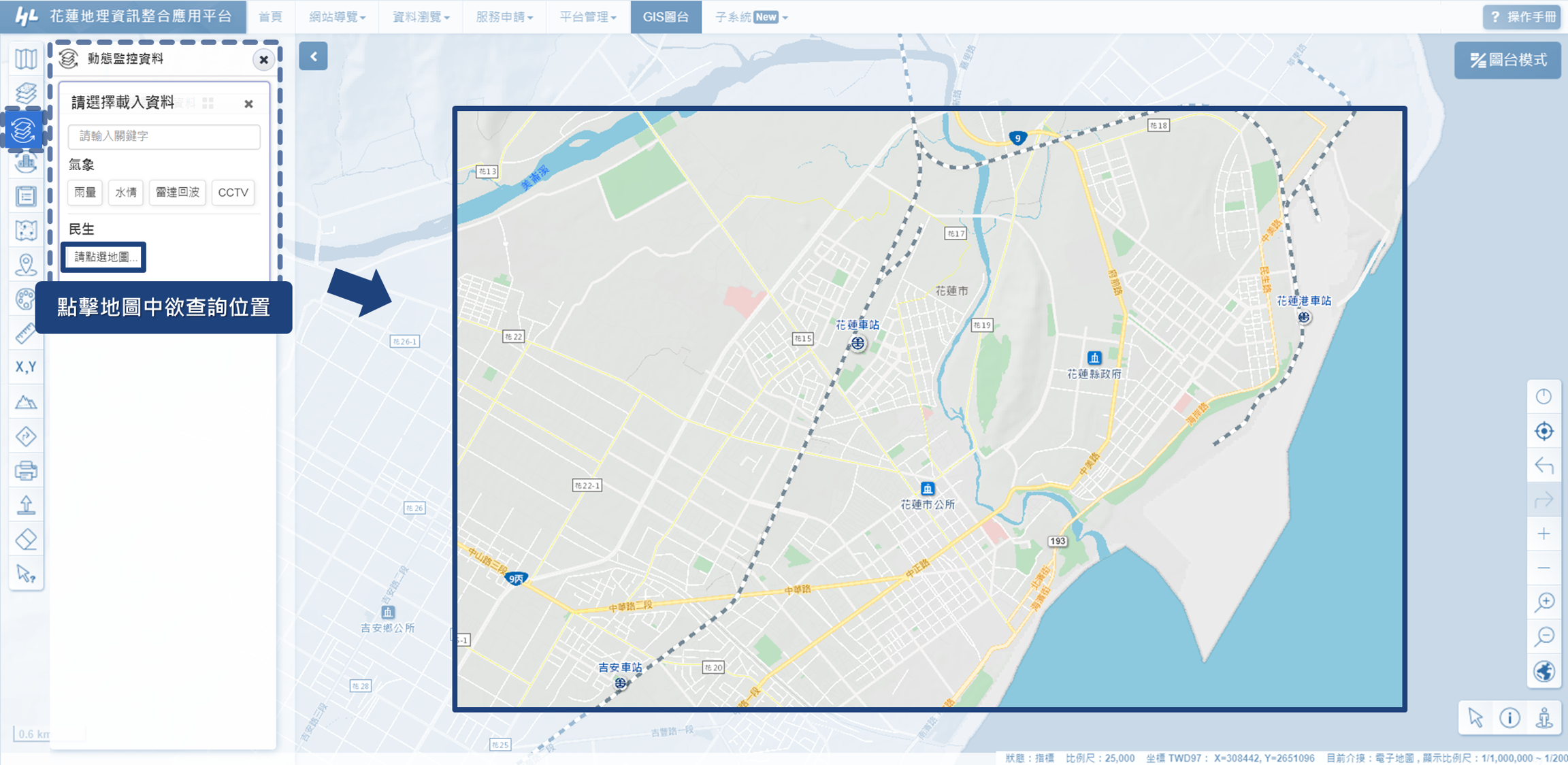This screenshot has width=1568, height=765.
Task: Open the street view person icon
Action: click(x=1544, y=717)
